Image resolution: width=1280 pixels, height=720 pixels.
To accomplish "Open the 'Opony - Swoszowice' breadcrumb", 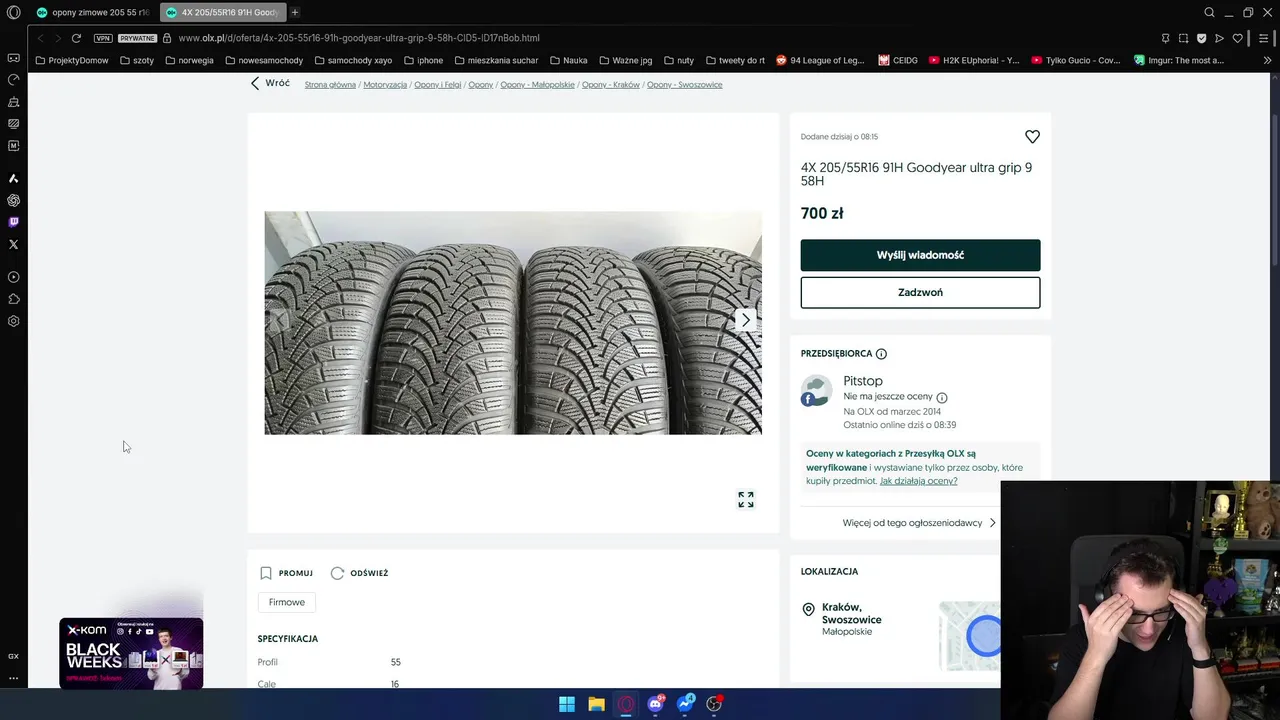I will 685,85.
